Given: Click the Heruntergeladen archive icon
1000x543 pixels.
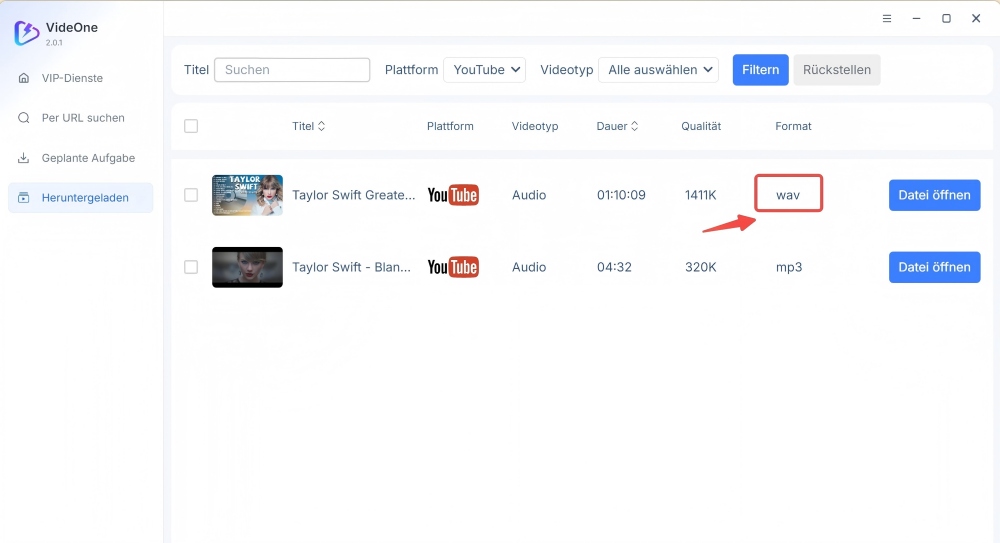Looking at the screenshot, I should (24, 198).
